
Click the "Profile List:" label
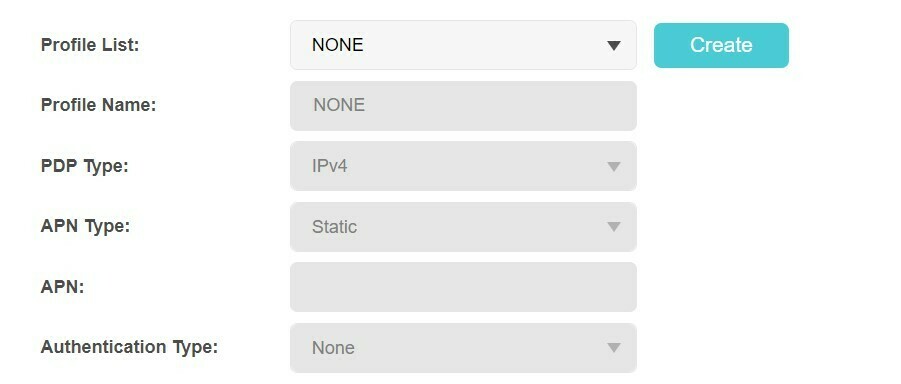[x=90, y=45]
